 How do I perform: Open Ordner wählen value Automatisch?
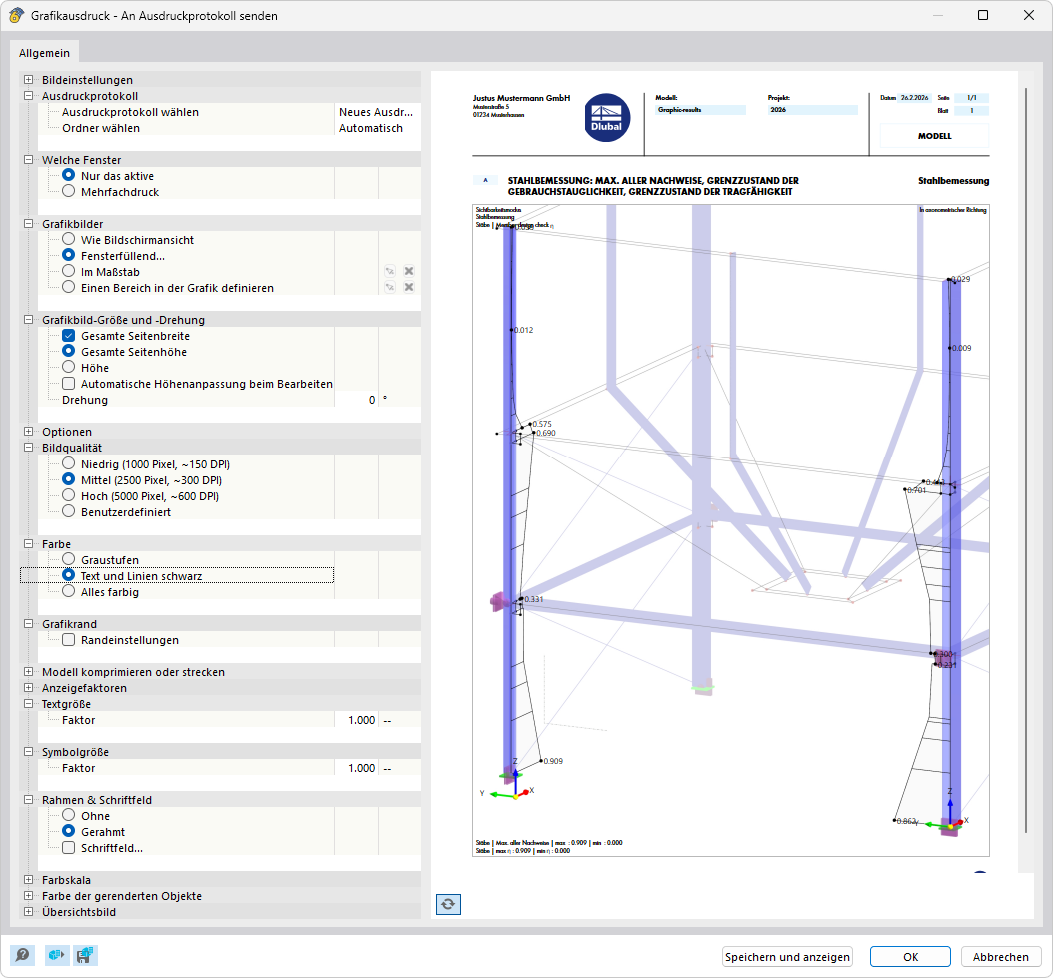(377, 128)
